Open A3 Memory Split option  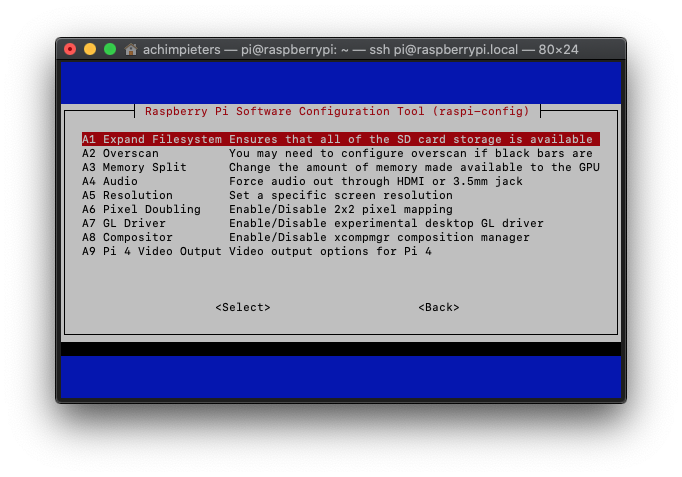(x=341, y=167)
